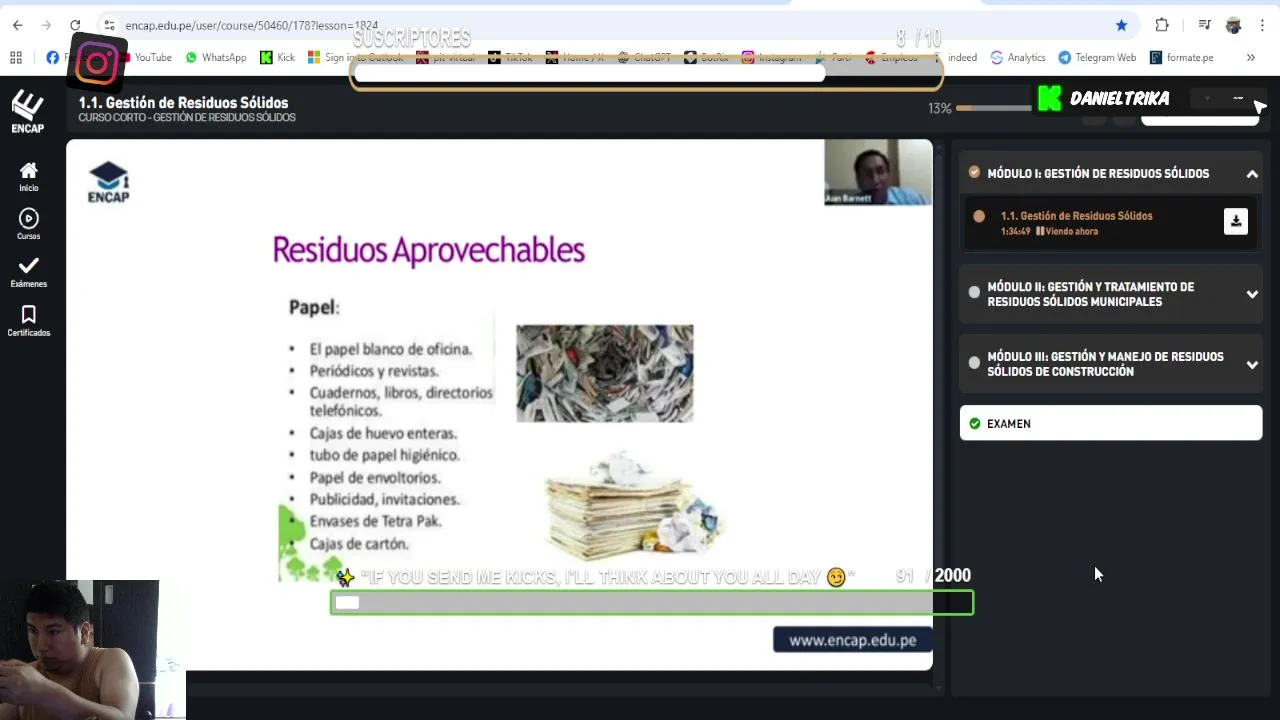Open the Analytics bookmark
The image size is (1280, 720).
[x=1017, y=57]
